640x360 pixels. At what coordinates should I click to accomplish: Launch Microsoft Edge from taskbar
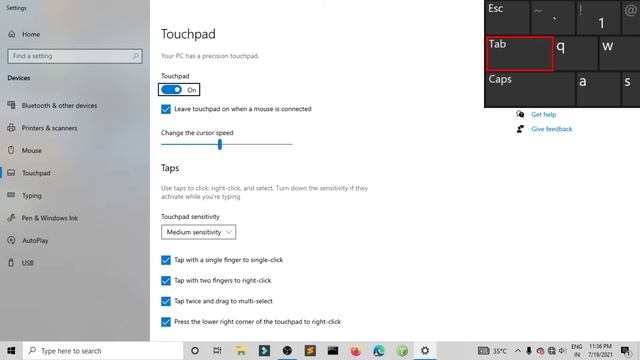379,351
